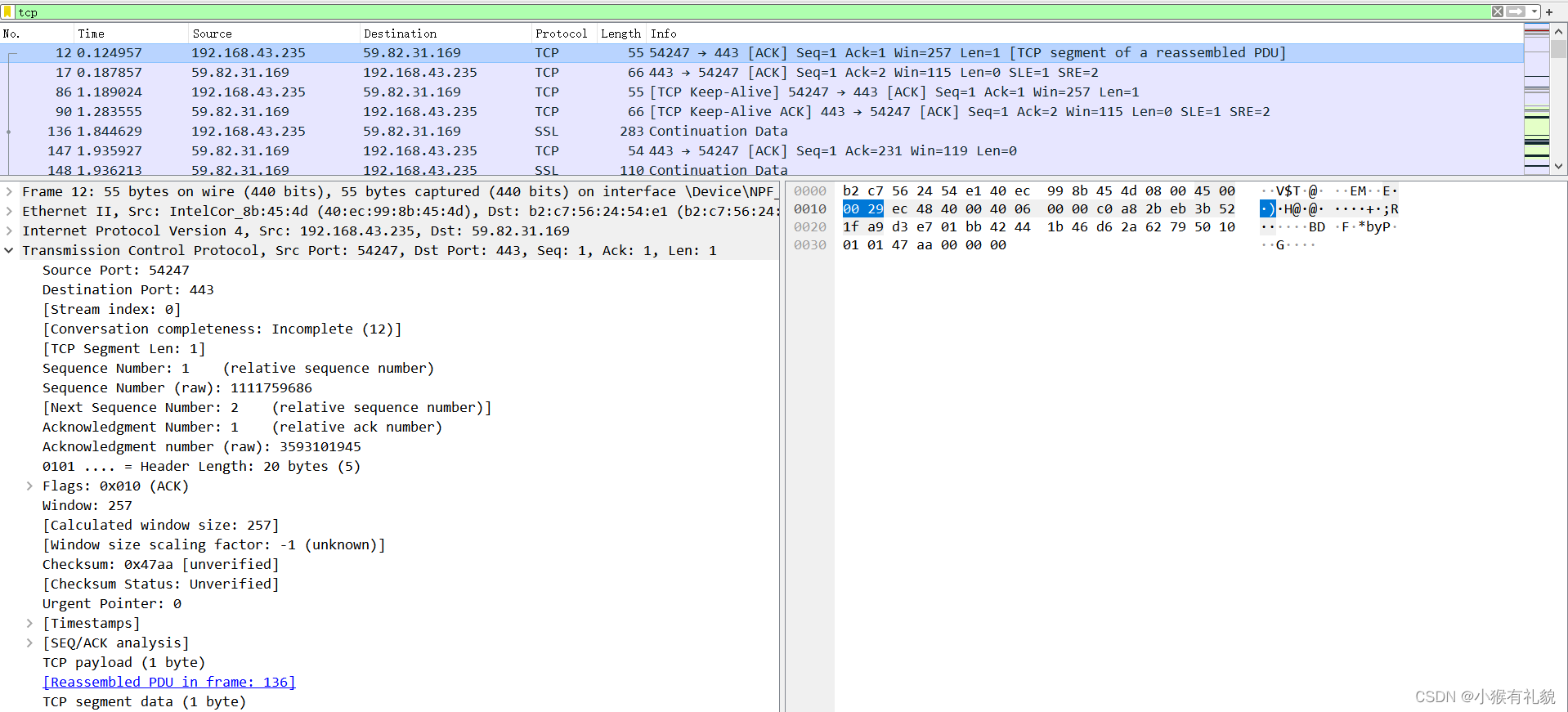Expand the Frame 12 tree node
Image resolution: width=1568 pixels, height=712 pixels.
[9, 191]
